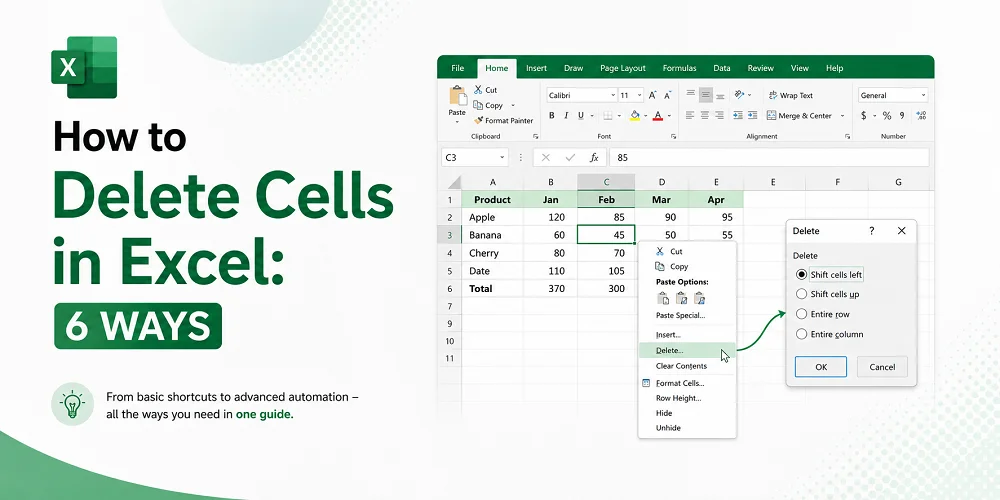Increase font size with the larger A
Screen dimensions: 1000x500
652,95
